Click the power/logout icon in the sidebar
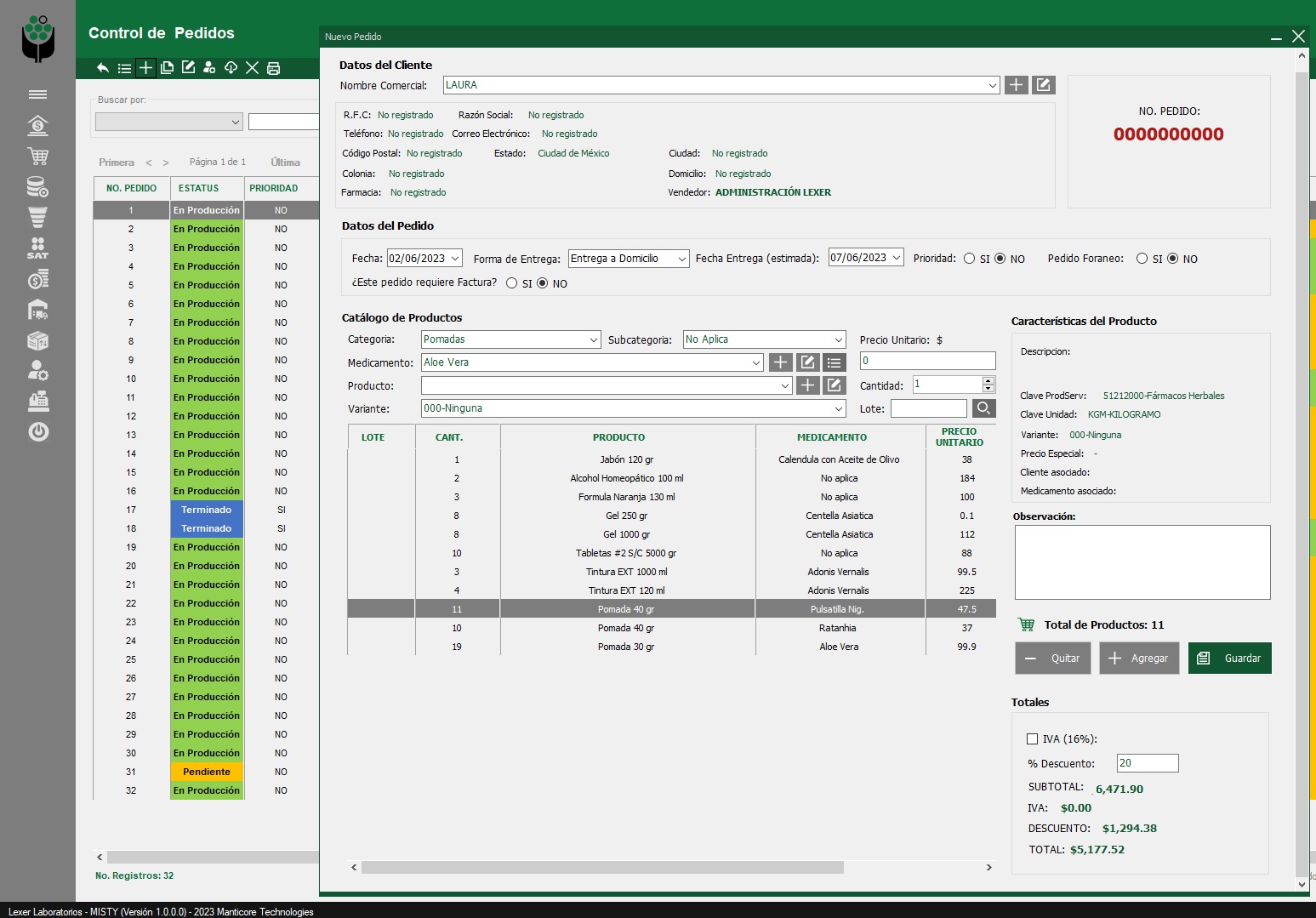This screenshot has width=1316, height=918. click(37, 431)
